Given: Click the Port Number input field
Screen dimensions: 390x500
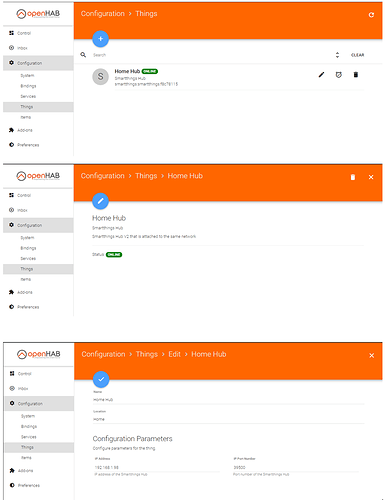Looking at the screenshot, I should 296,467.
